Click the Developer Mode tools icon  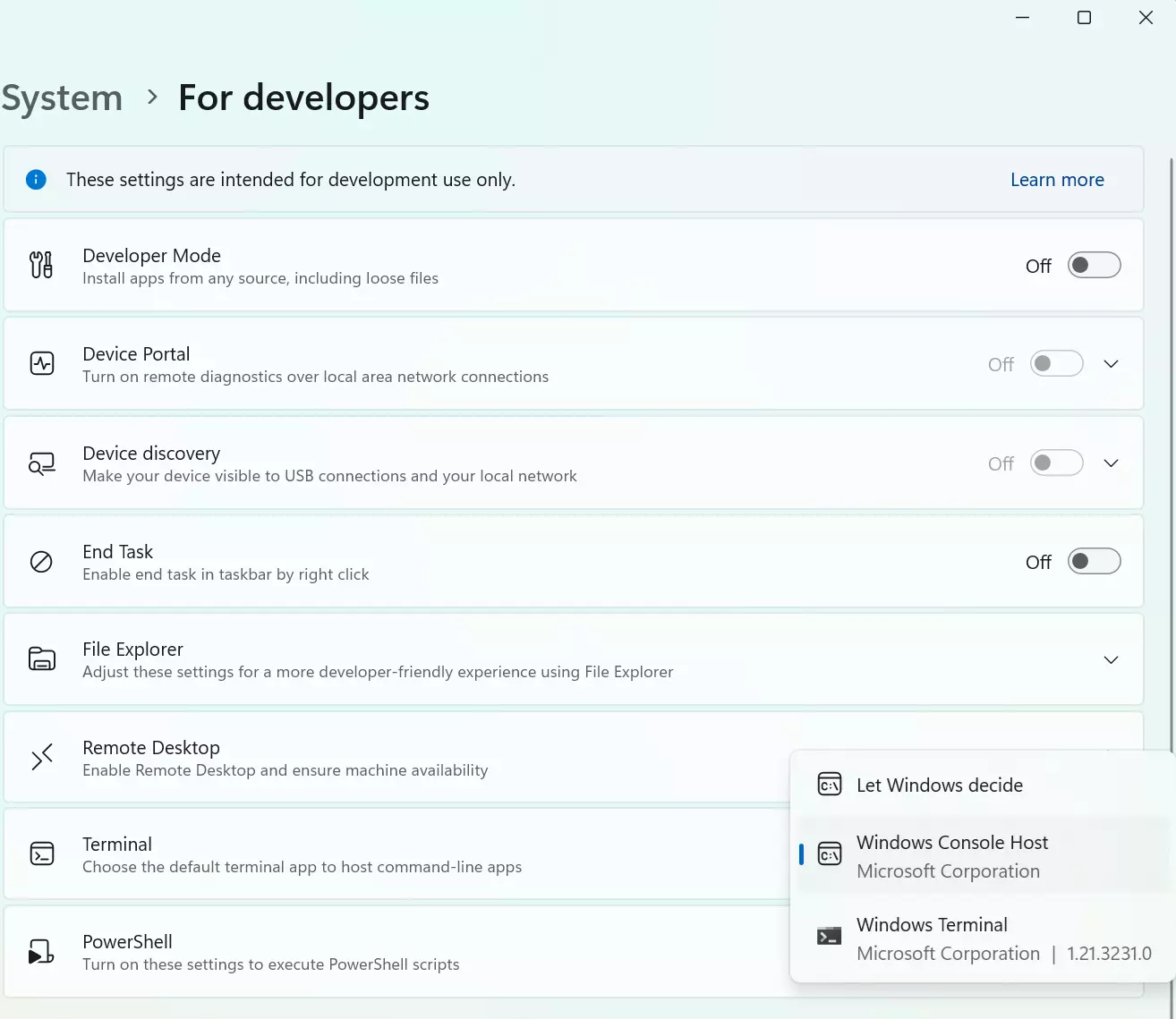41,265
